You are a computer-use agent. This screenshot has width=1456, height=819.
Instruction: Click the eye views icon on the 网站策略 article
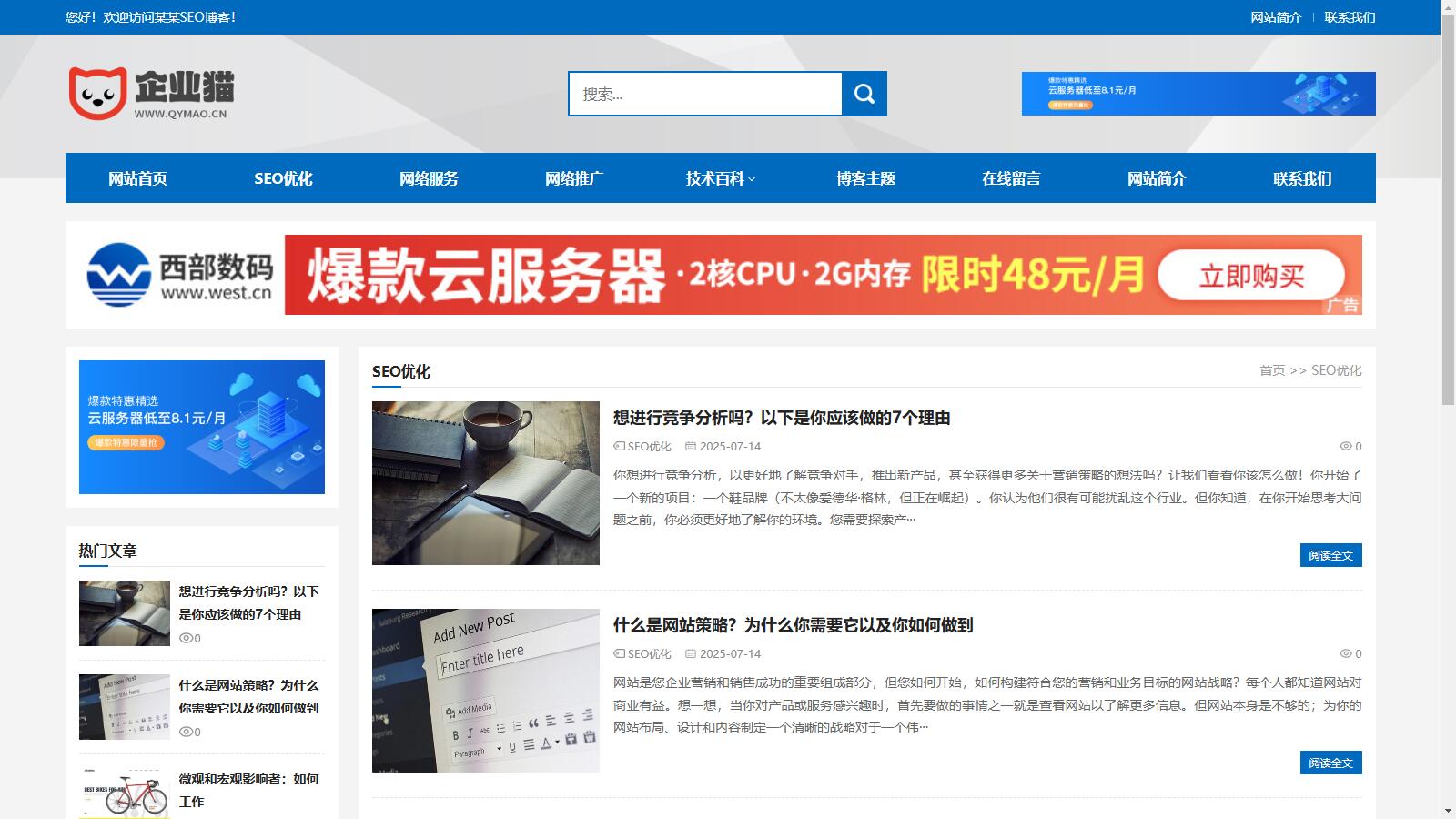(1346, 654)
